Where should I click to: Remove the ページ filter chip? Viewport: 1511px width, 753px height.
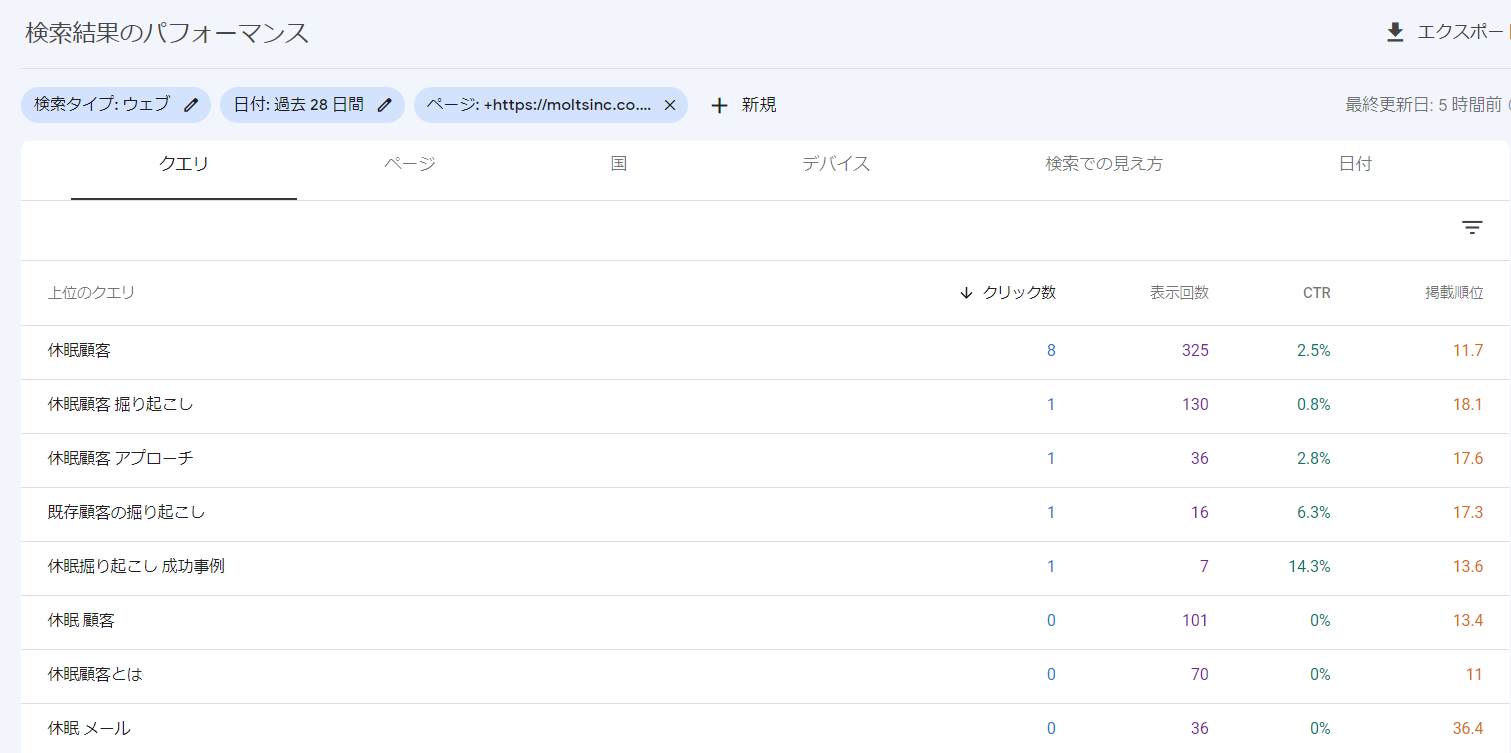click(x=670, y=105)
